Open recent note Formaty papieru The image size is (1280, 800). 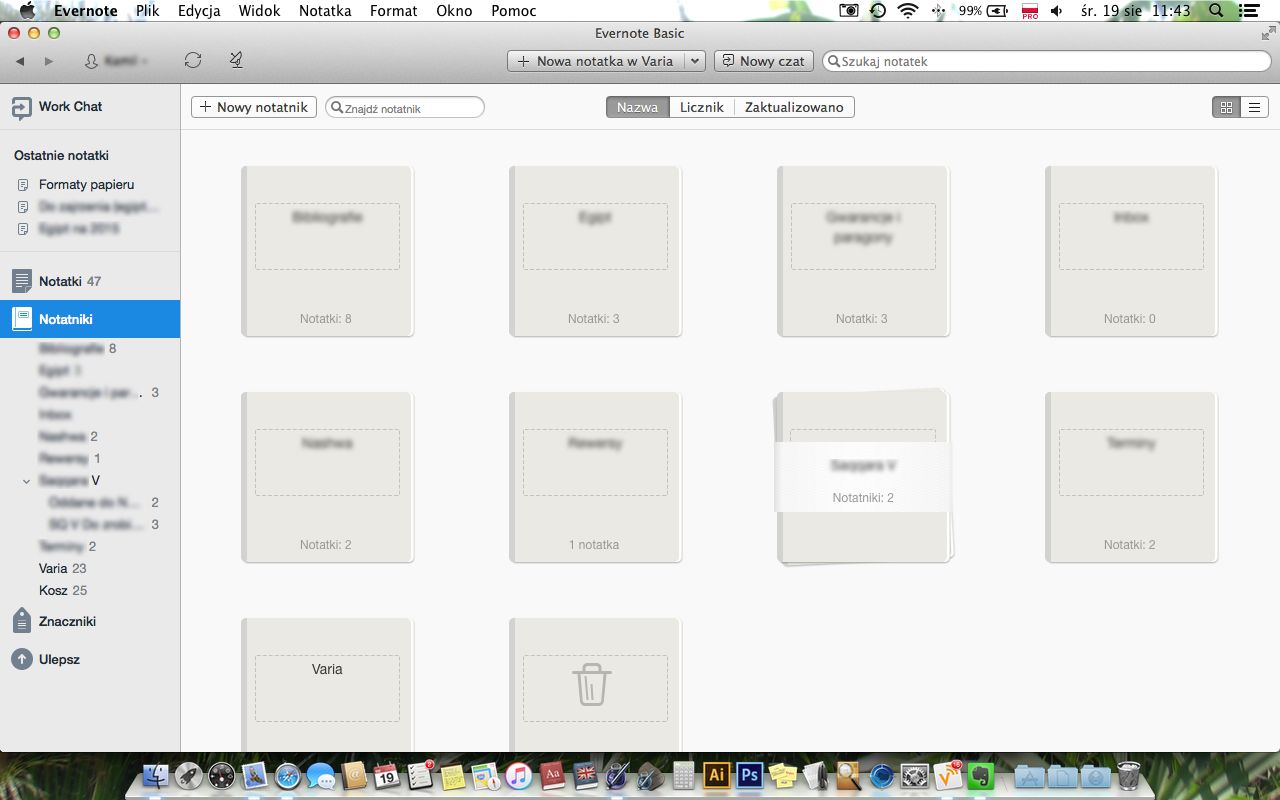tap(86, 185)
